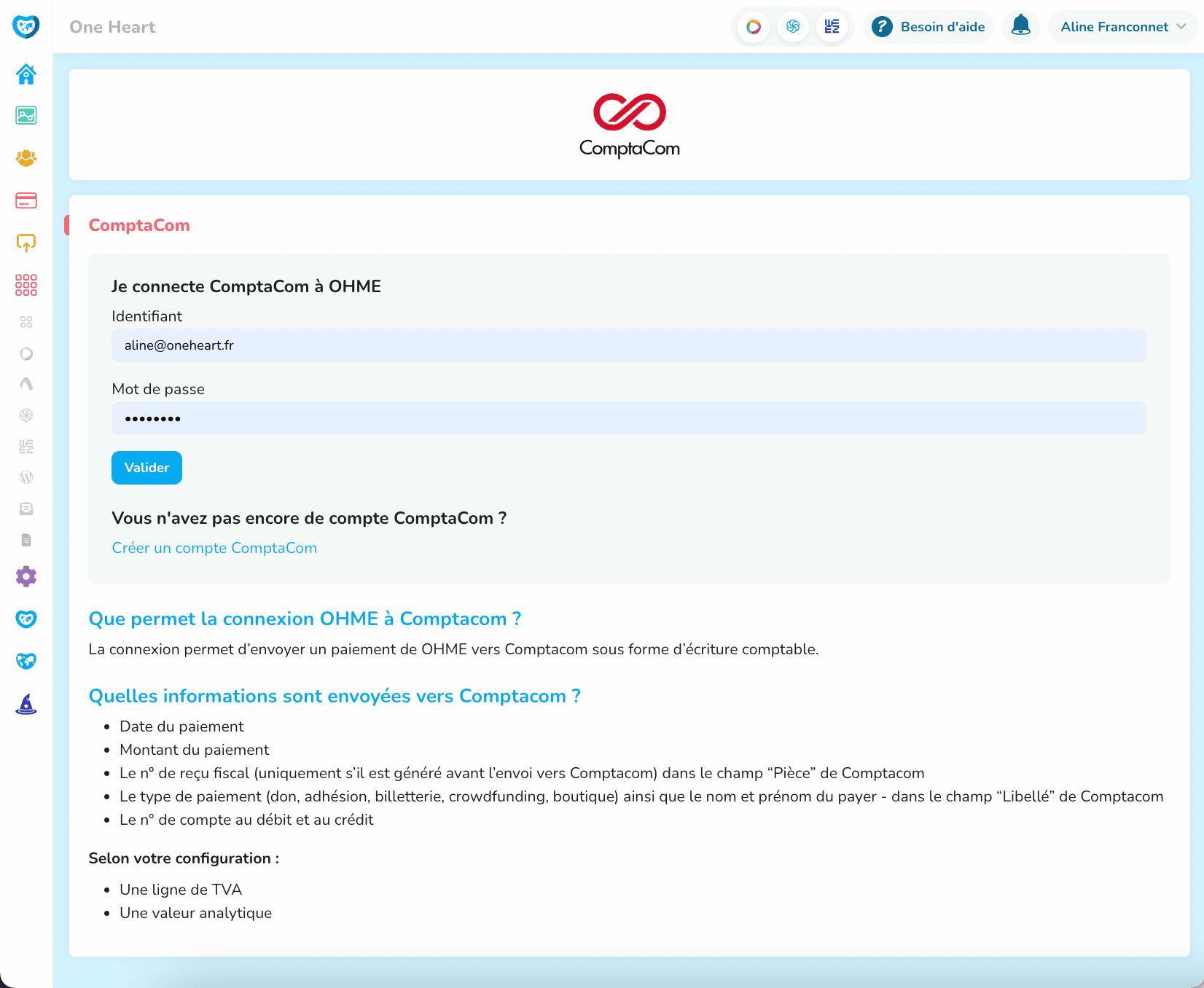Viewport: 1204px width, 988px height.
Task: Focus the Identifiant email field
Action: tap(629, 345)
